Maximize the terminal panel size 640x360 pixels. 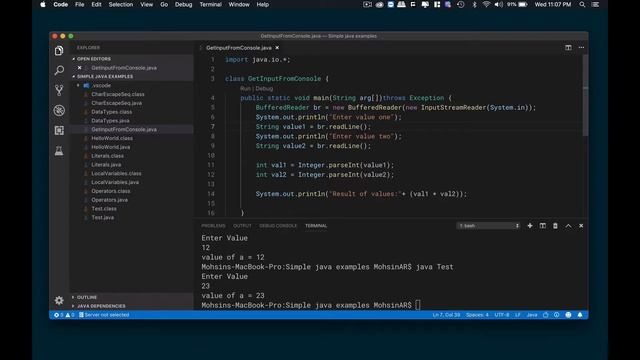tap(568, 226)
